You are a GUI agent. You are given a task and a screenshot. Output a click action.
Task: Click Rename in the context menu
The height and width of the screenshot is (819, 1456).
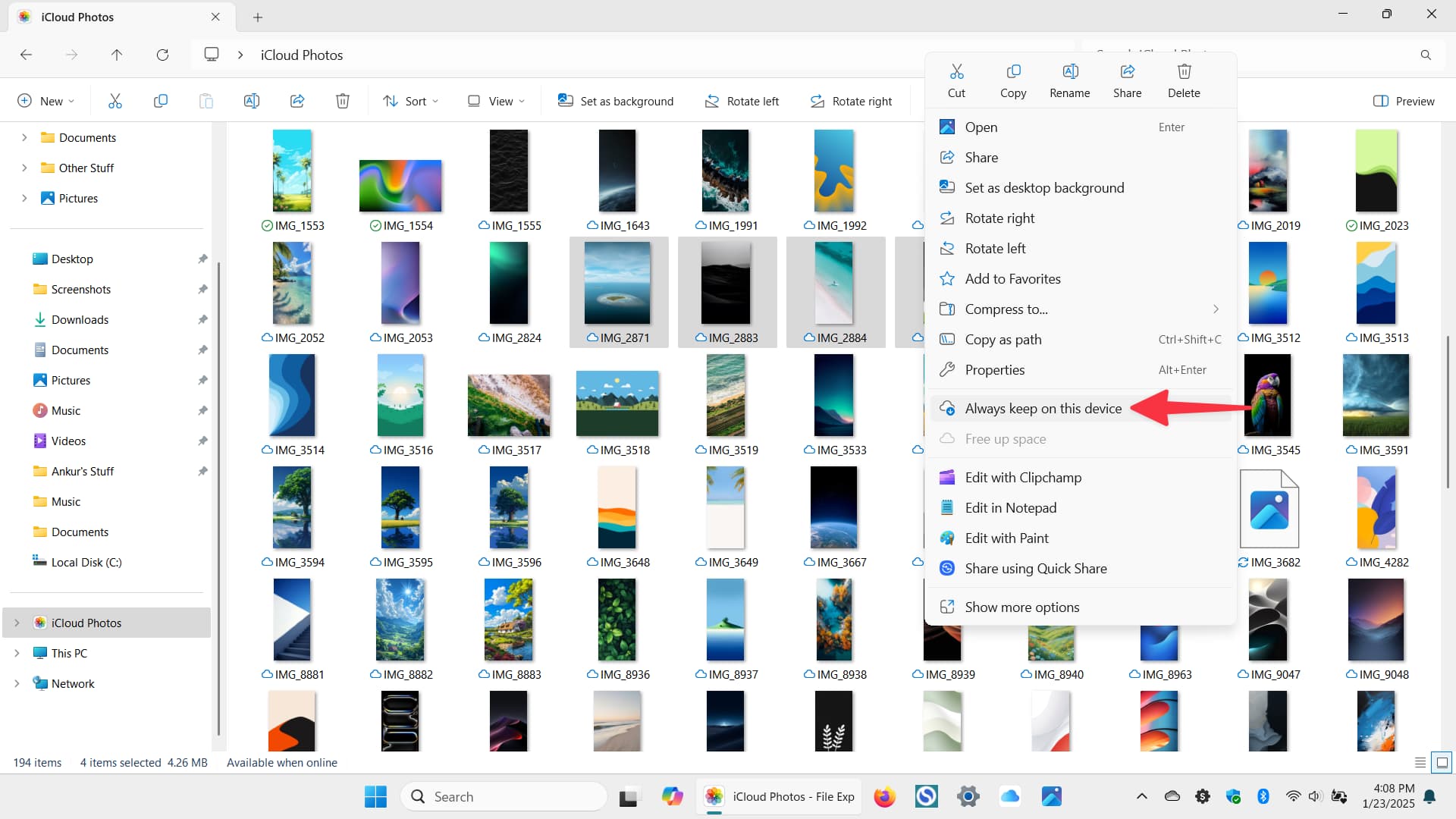coord(1070,81)
